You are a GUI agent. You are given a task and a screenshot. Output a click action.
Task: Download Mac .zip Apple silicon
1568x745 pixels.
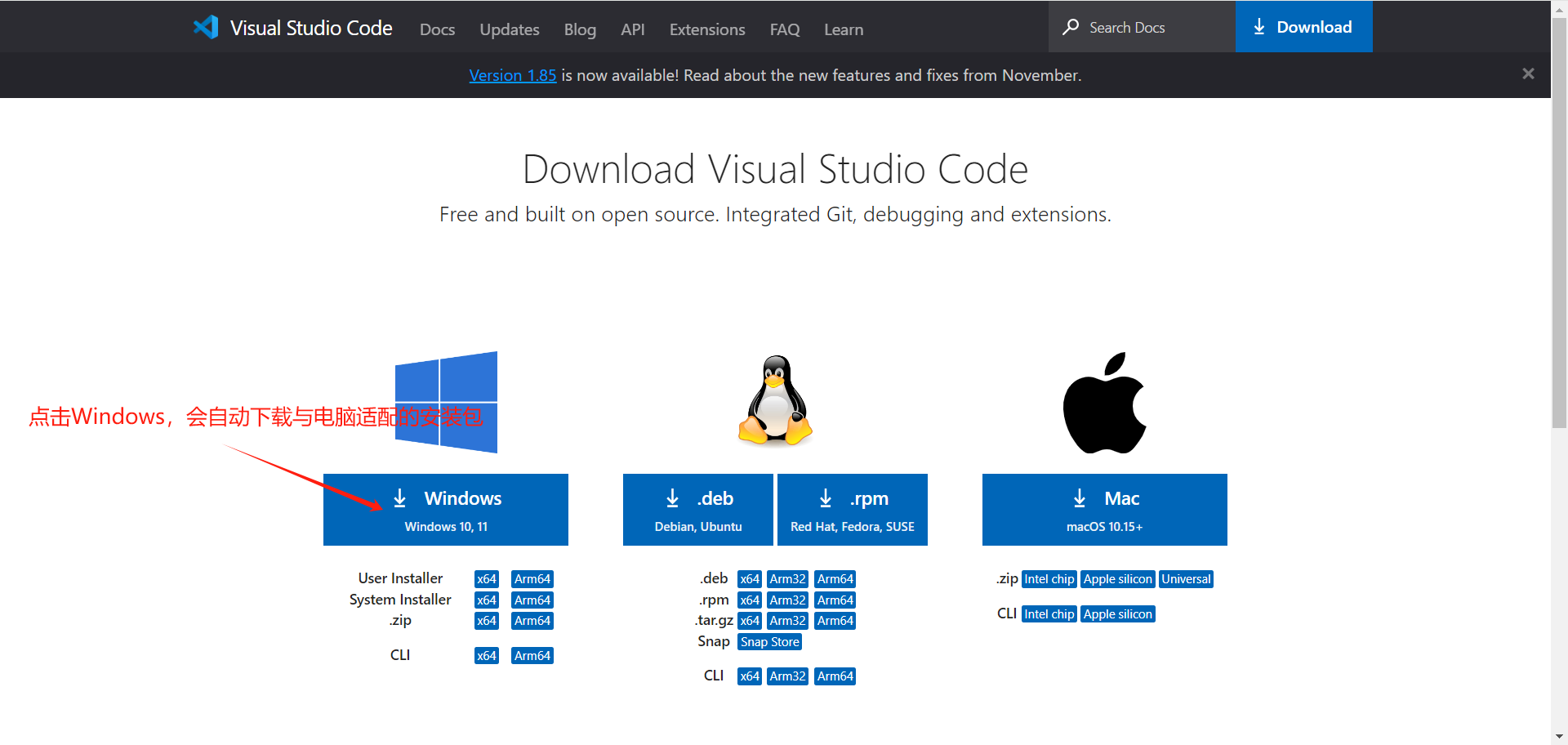pos(1118,579)
